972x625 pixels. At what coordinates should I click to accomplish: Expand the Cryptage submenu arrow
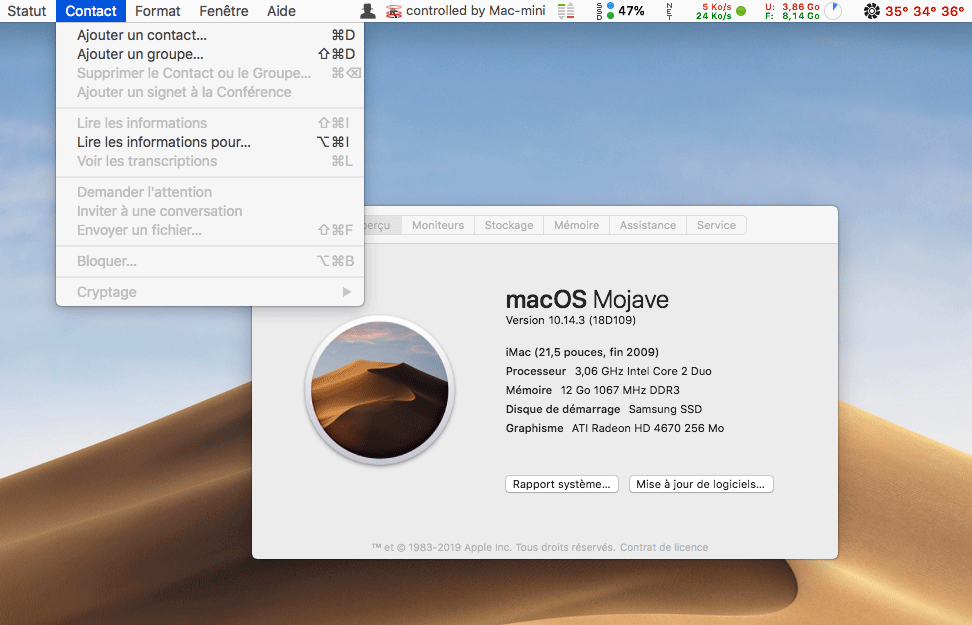pyautogui.click(x=347, y=292)
